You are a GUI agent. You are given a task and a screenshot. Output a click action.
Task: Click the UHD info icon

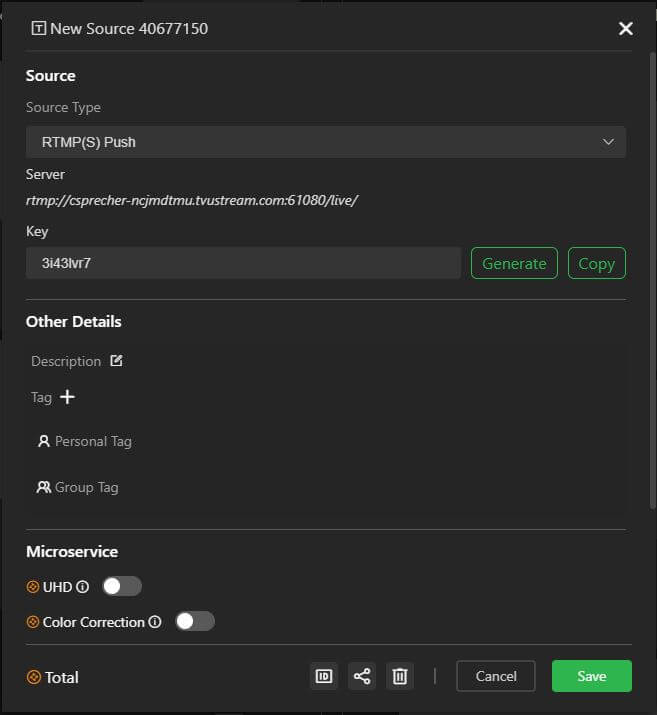(83, 587)
